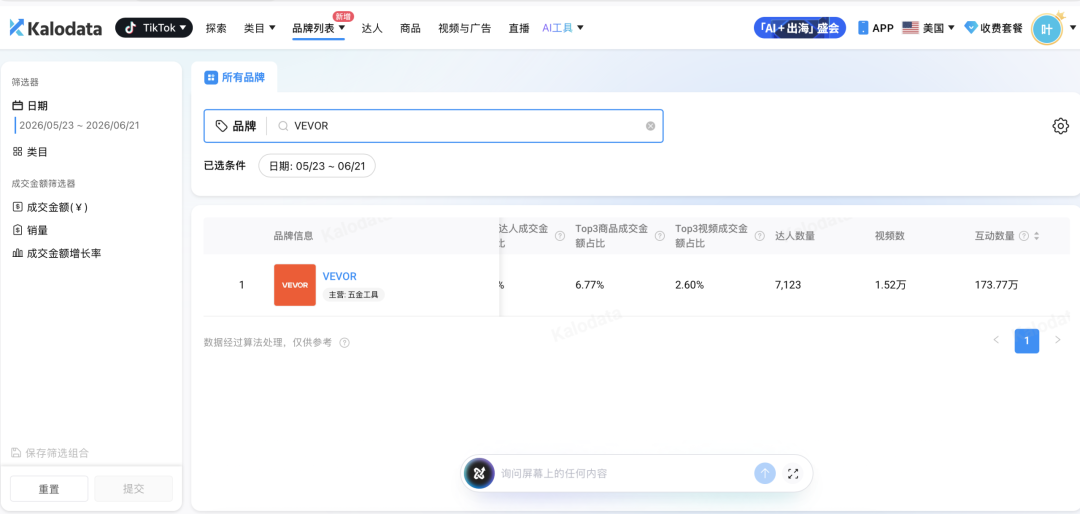The height and width of the screenshot is (514, 1080).
Task: Expand the 品牌列表 menu
Action: [318, 28]
